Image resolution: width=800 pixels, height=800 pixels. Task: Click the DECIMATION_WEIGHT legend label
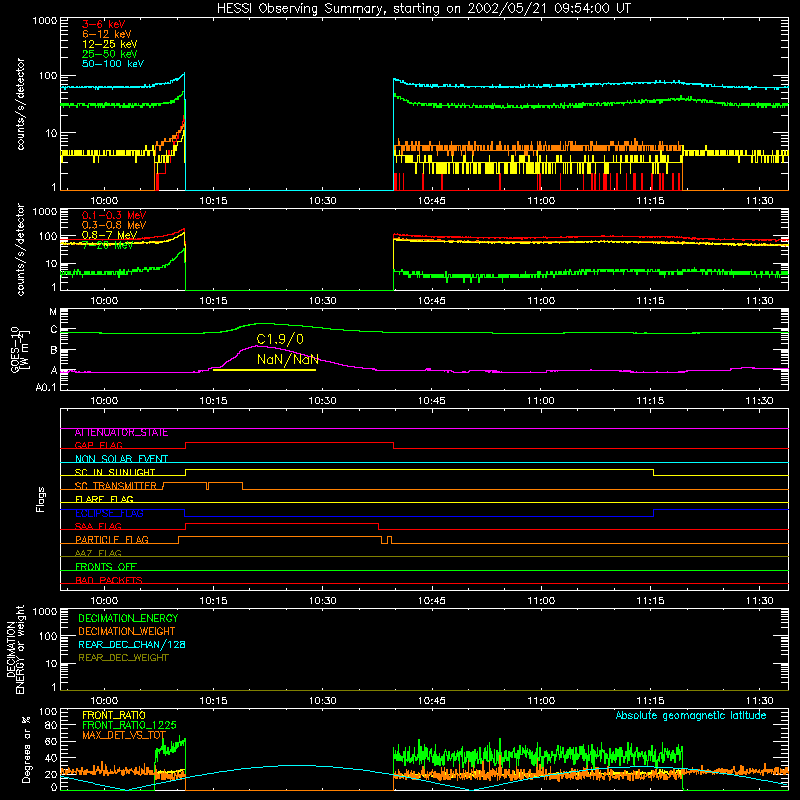pos(127,632)
